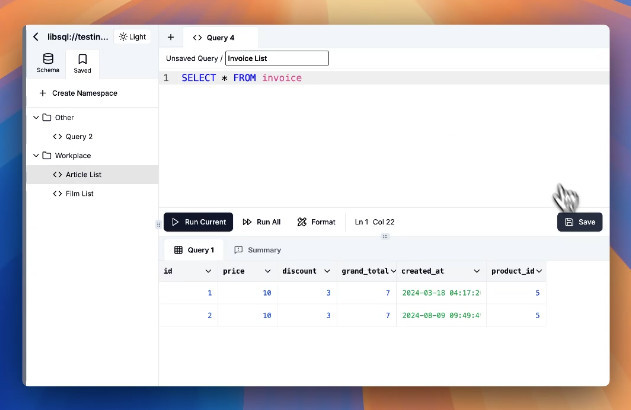Open the Article List saved query

tap(93, 174)
